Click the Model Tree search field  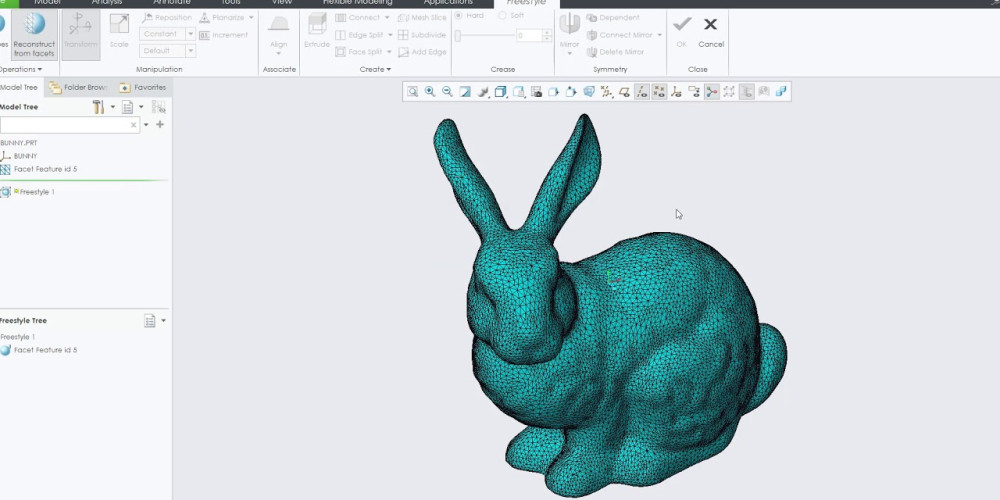70,124
